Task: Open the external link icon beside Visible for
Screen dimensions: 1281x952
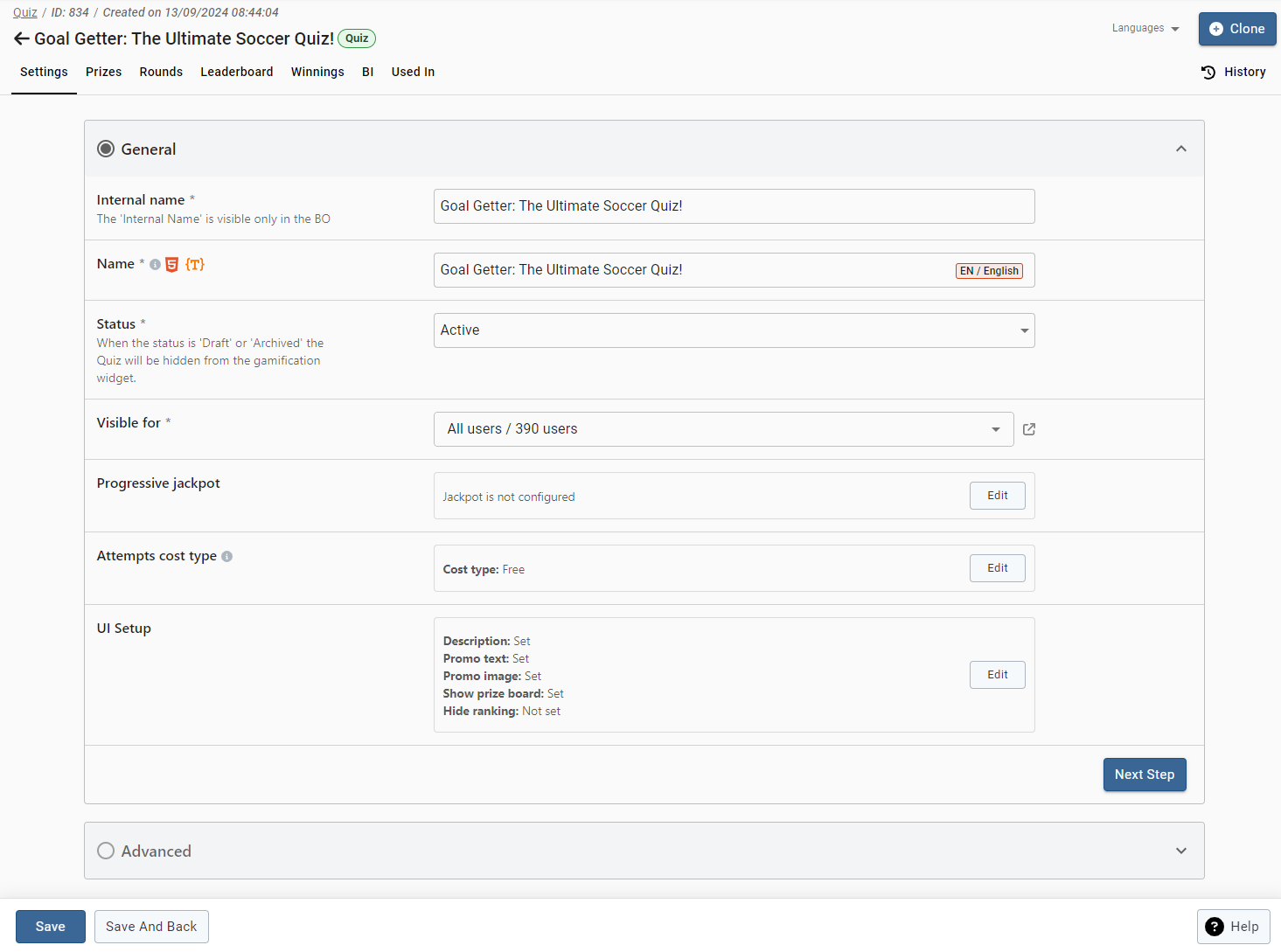Action: tap(1029, 429)
